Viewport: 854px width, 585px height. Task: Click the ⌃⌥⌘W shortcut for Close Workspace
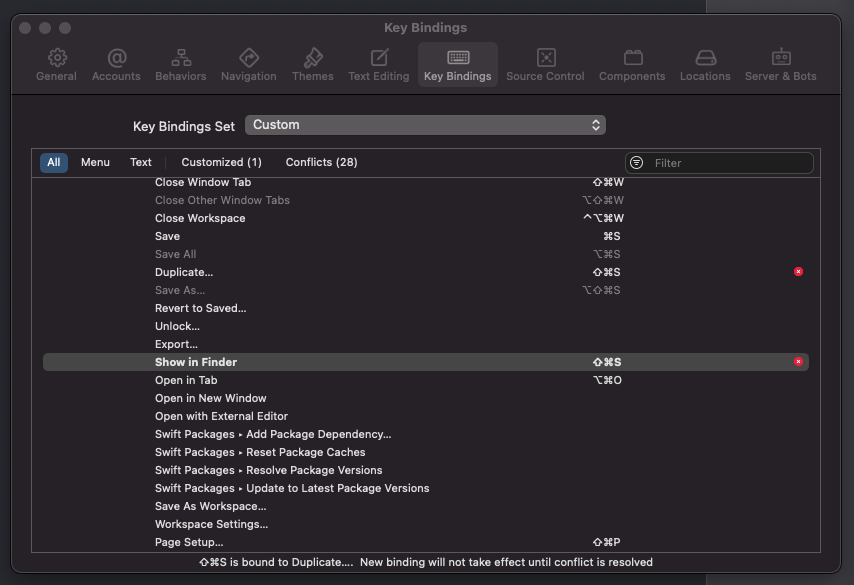[x=603, y=218]
